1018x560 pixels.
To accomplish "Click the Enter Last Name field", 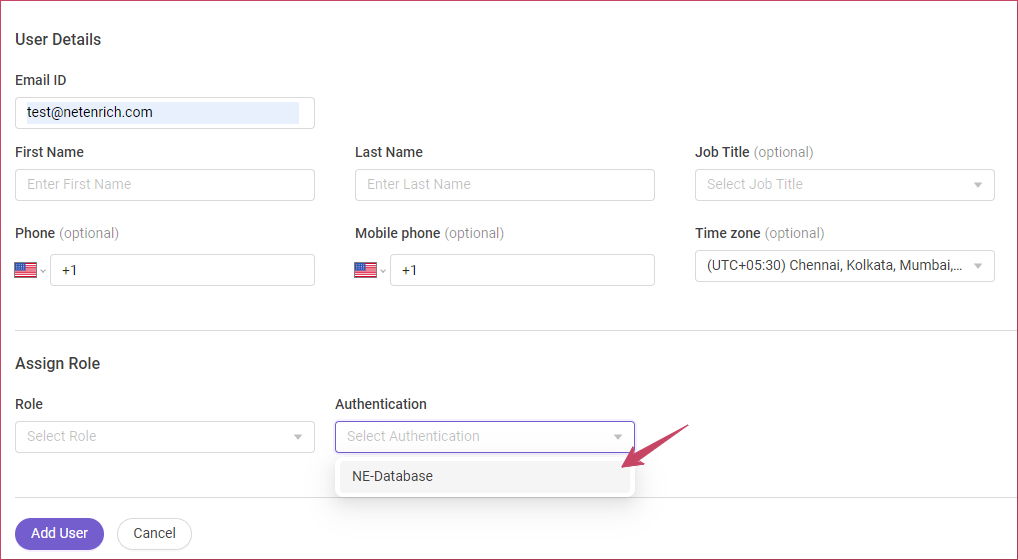I will [x=504, y=185].
